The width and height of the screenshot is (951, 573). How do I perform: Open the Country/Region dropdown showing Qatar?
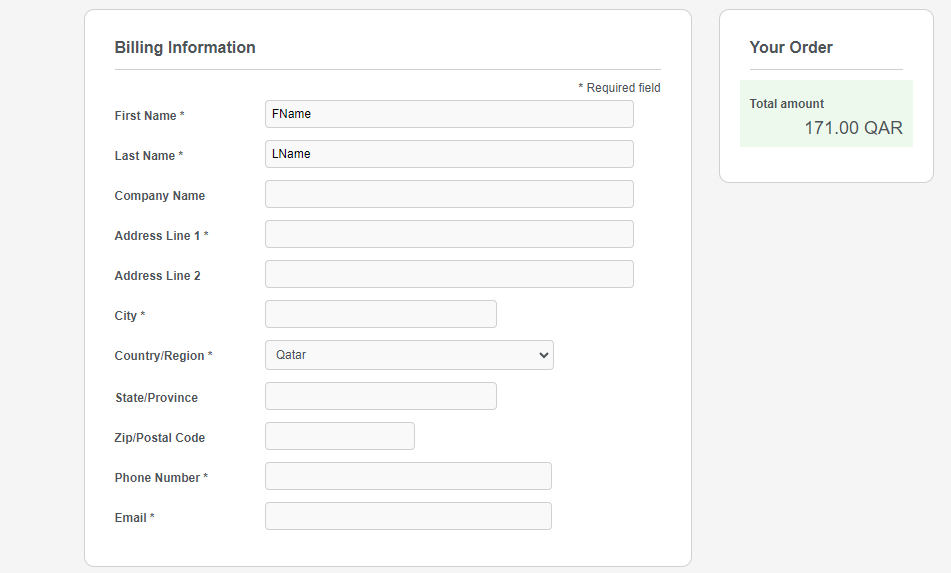[x=409, y=355]
